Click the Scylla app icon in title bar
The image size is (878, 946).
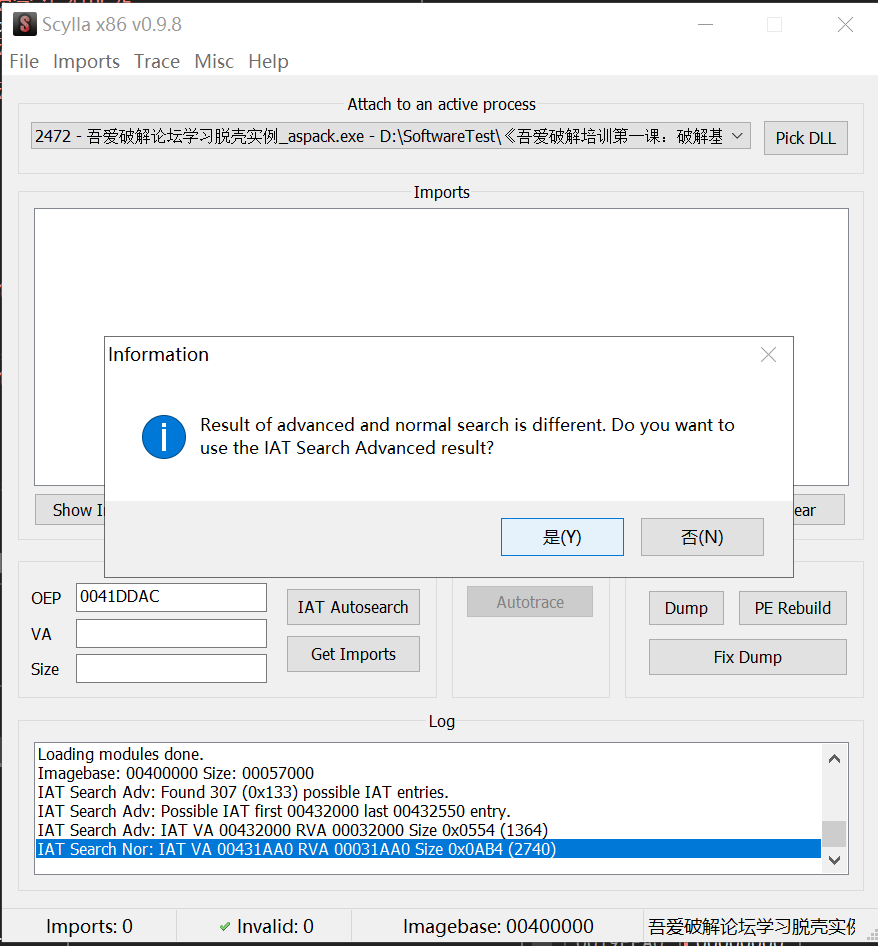pos(24,24)
